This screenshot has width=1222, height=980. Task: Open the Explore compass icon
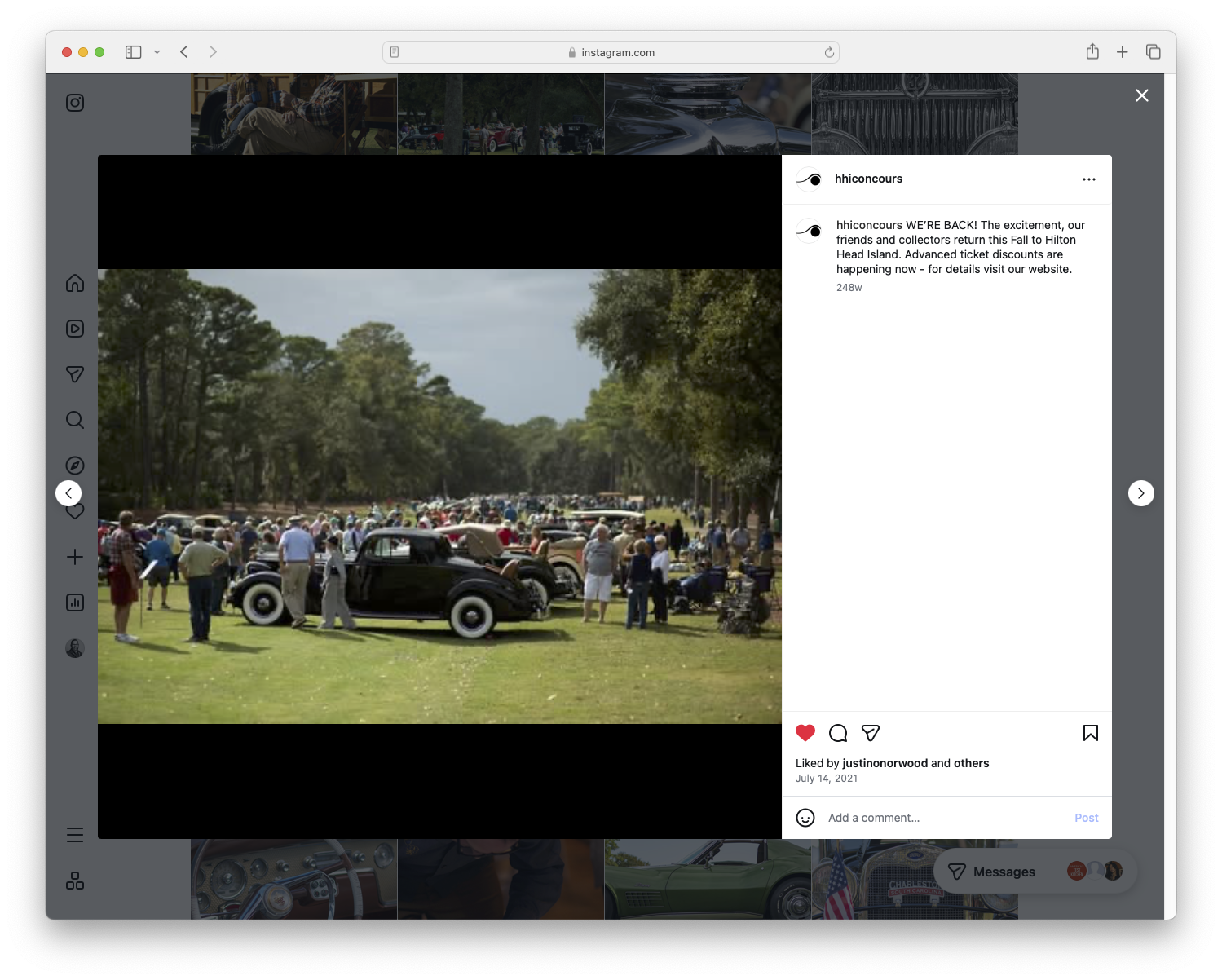click(x=74, y=465)
